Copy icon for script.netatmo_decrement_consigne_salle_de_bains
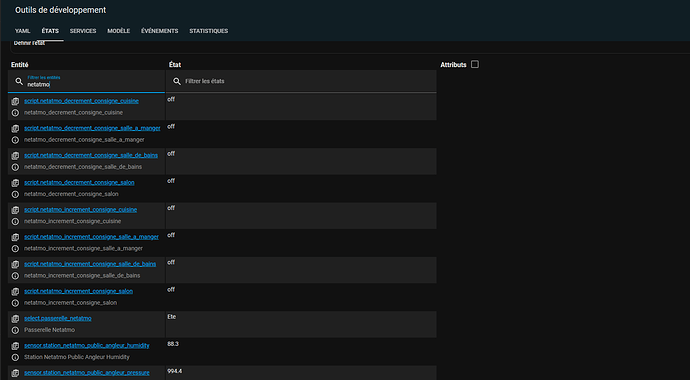The image size is (690, 380). coord(15,156)
